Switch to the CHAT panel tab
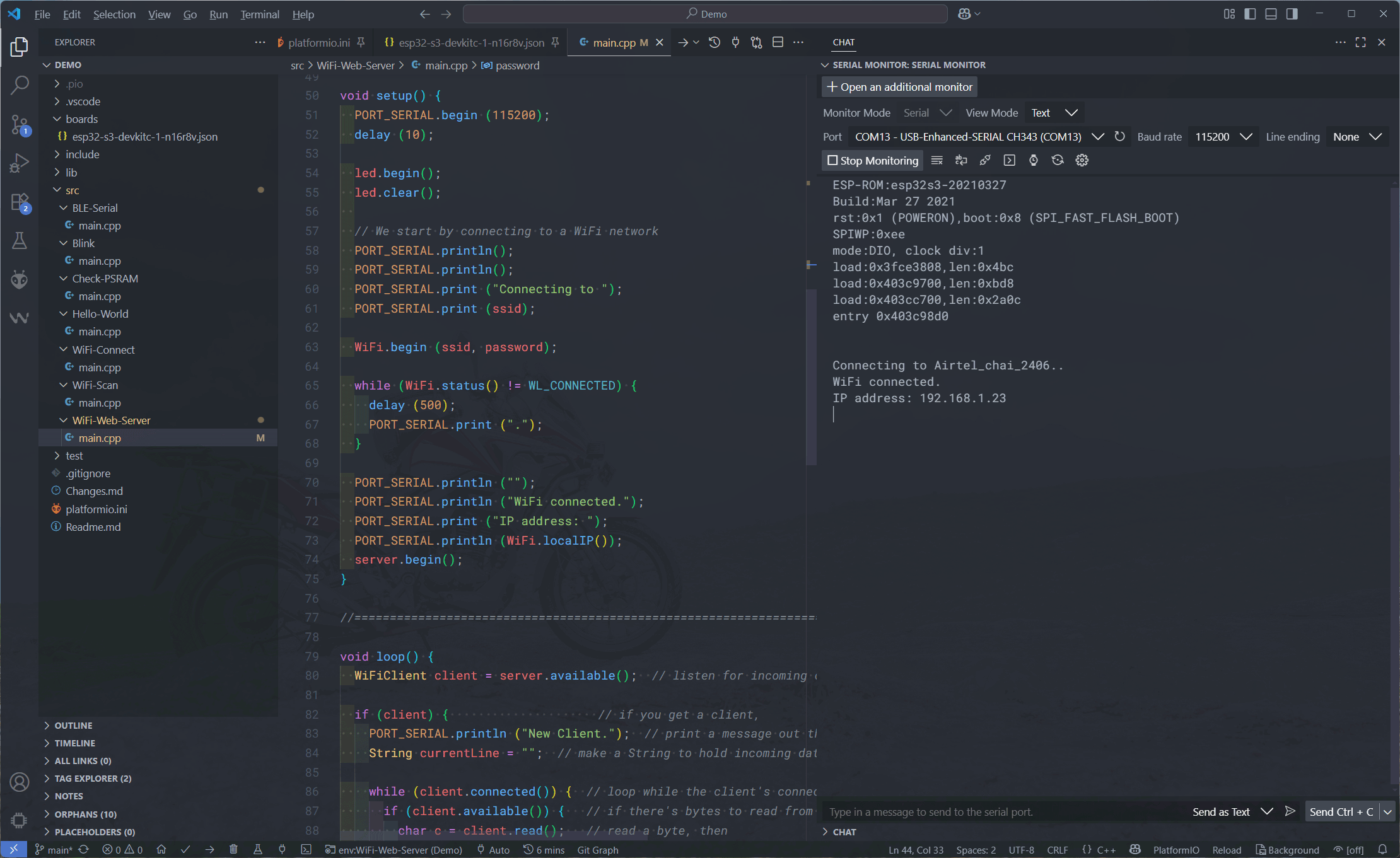 (x=843, y=42)
